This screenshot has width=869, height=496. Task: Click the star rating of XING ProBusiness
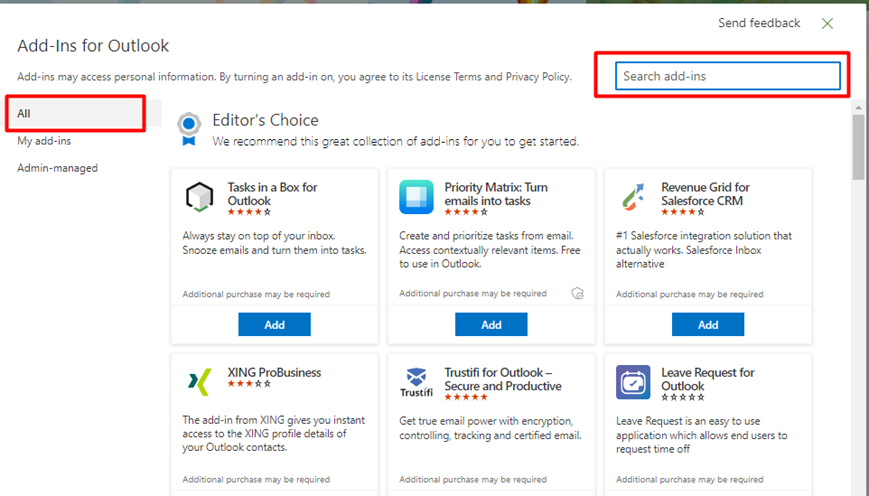coord(249,383)
